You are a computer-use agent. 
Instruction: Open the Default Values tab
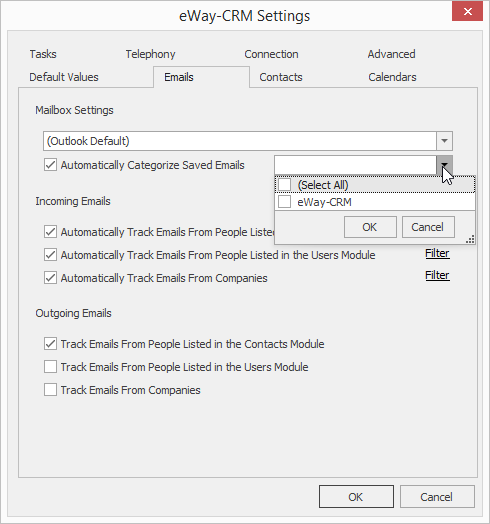click(64, 77)
